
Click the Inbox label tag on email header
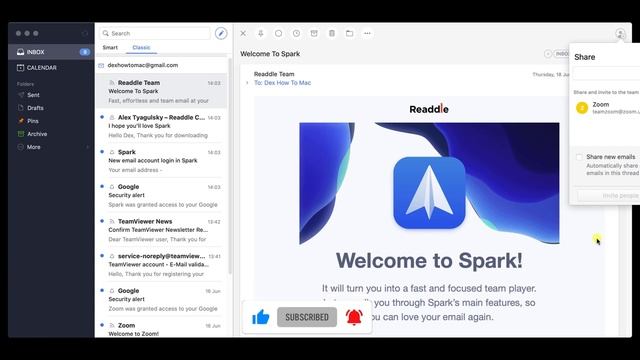pyautogui.click(x=562, y=54)
